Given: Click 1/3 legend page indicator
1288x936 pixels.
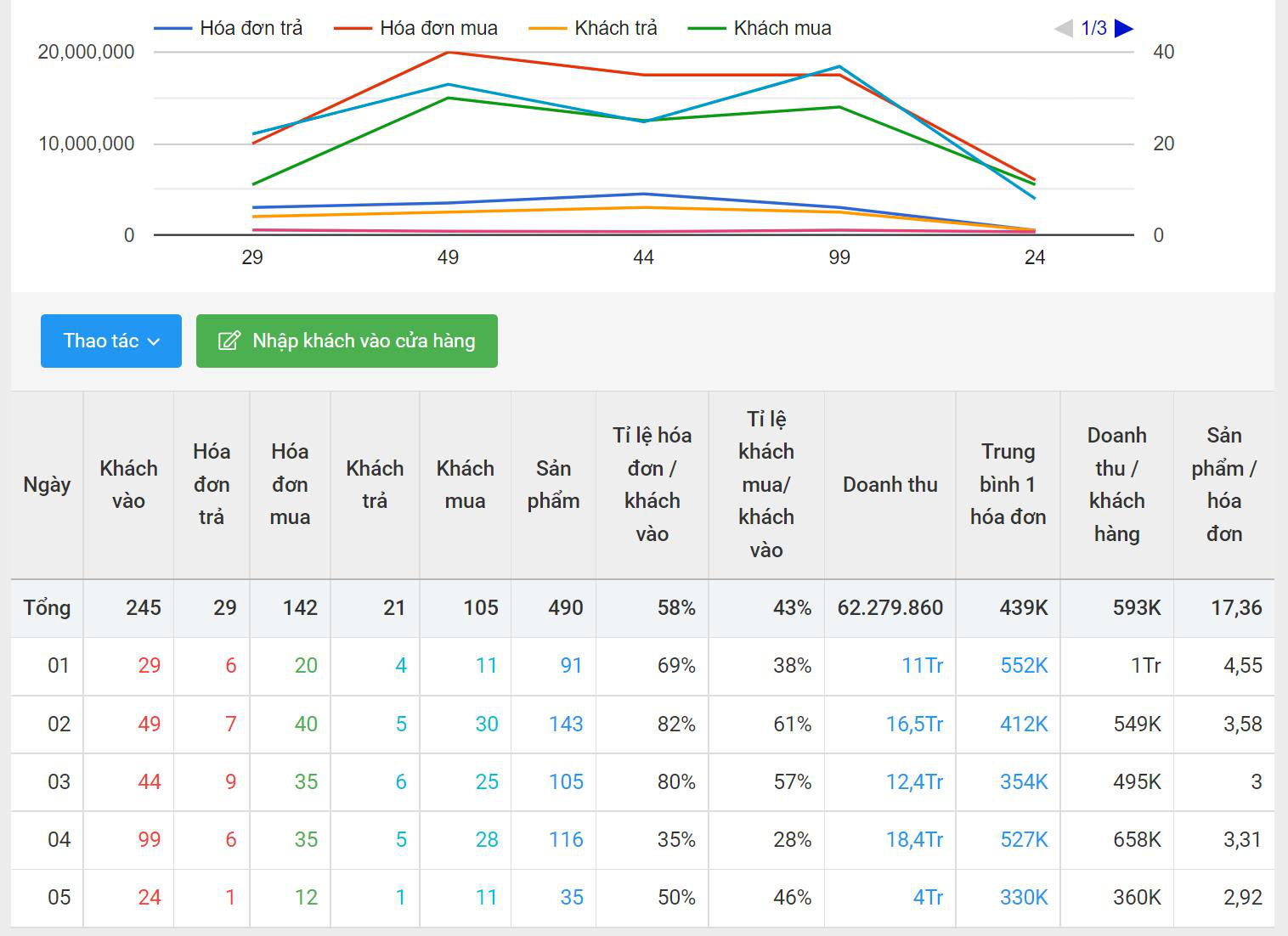Looking at the screenshot, I should pos(1094,29).
